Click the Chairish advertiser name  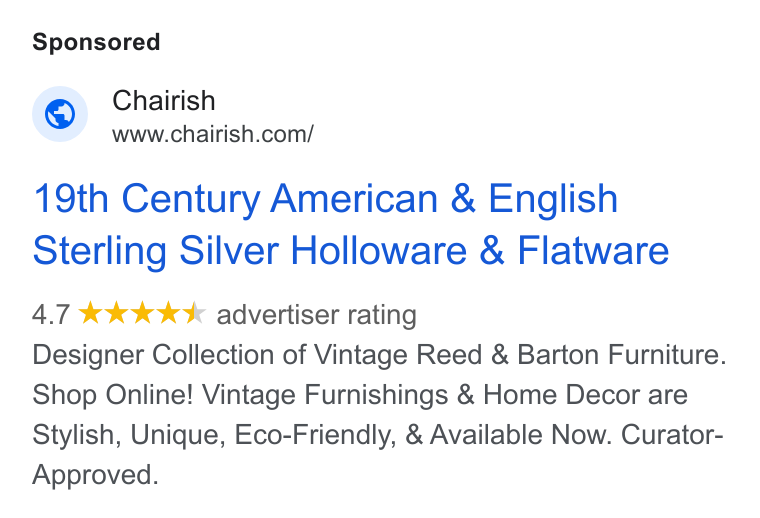pyautogui.click(x=164, y=101)
